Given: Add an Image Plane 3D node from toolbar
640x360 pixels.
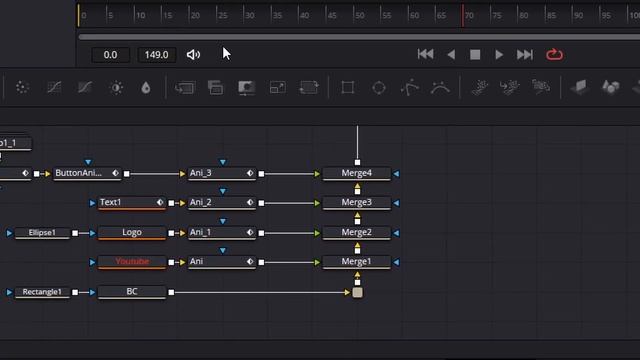Looking at the screenshot, I should tap(580, 87).
